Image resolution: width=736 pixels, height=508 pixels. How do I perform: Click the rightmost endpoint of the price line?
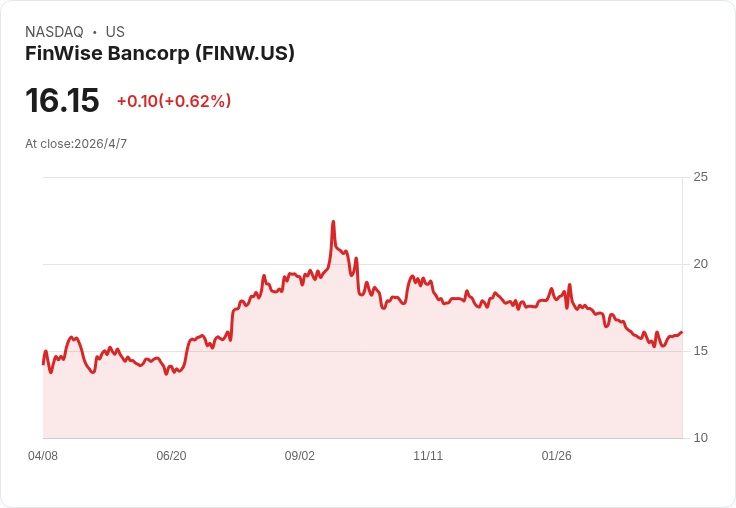682,332
